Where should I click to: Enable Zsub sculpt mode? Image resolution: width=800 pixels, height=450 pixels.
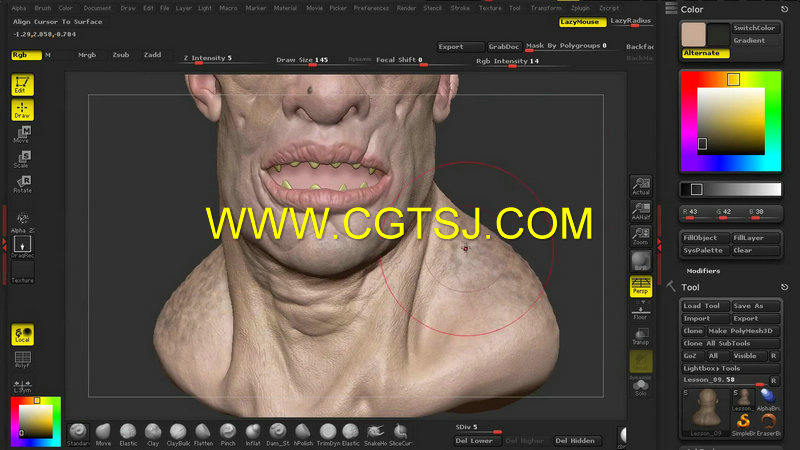tap(121, 55)
